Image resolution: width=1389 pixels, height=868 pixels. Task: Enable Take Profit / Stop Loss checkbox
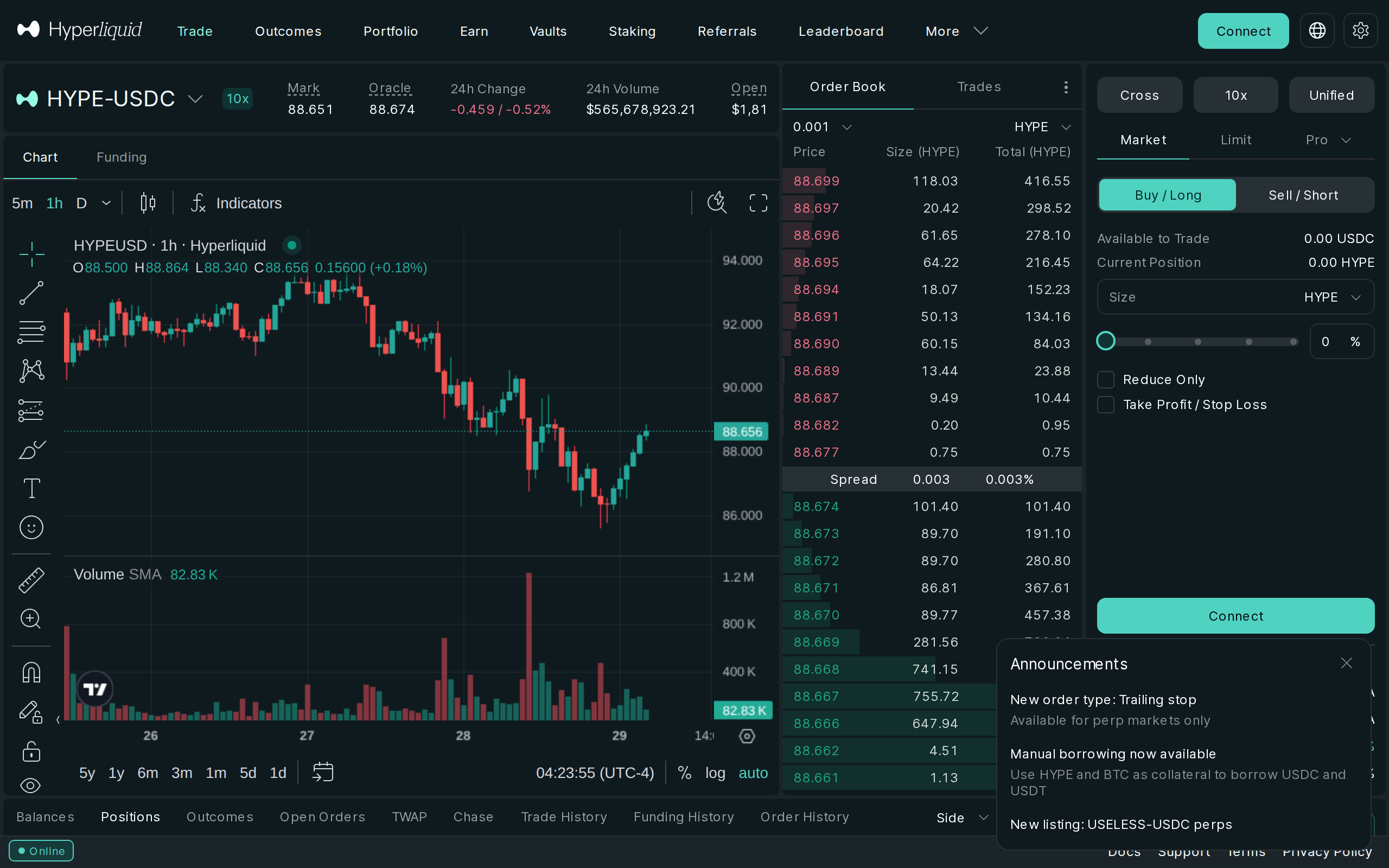[1105, 405]
